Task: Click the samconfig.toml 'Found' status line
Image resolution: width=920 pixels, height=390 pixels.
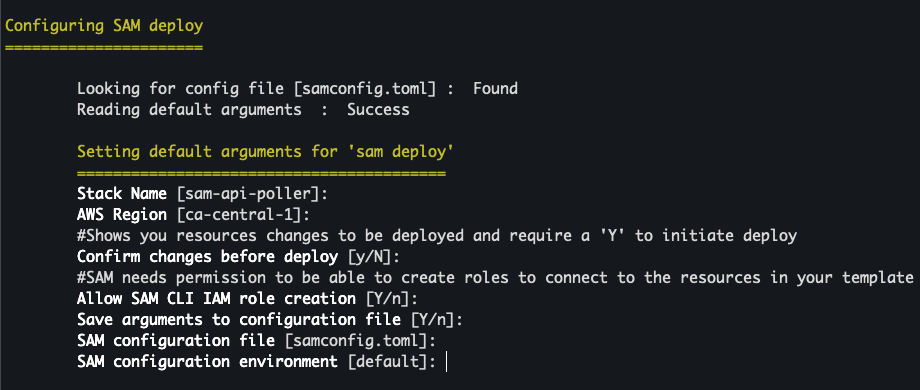Action: coord(297,89)
